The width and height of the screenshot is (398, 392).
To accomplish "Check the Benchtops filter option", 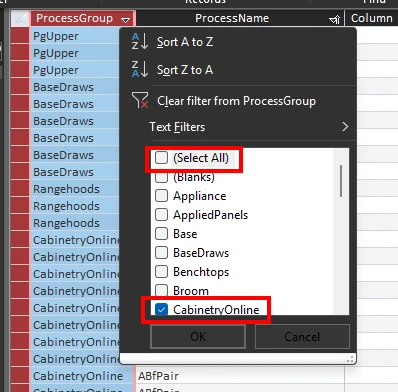I will point(161,272).
